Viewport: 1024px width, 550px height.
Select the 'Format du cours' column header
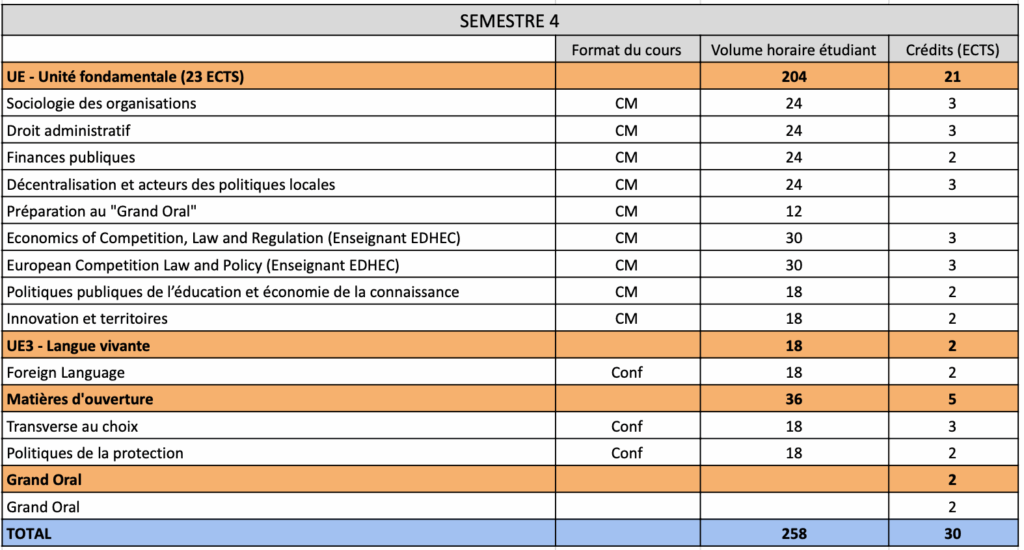[x=626, y=50]
